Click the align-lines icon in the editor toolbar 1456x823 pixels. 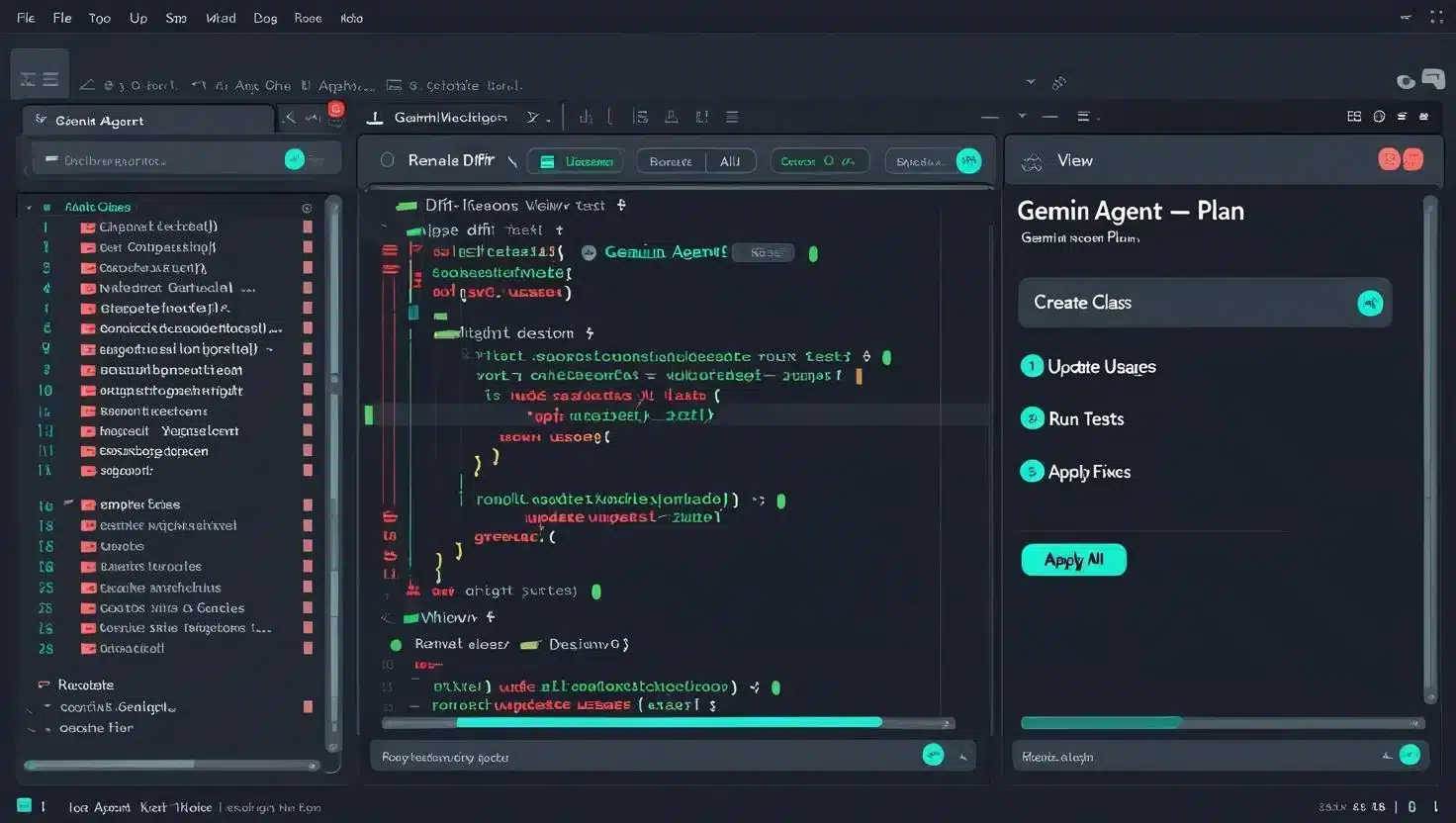coord(732,117)
